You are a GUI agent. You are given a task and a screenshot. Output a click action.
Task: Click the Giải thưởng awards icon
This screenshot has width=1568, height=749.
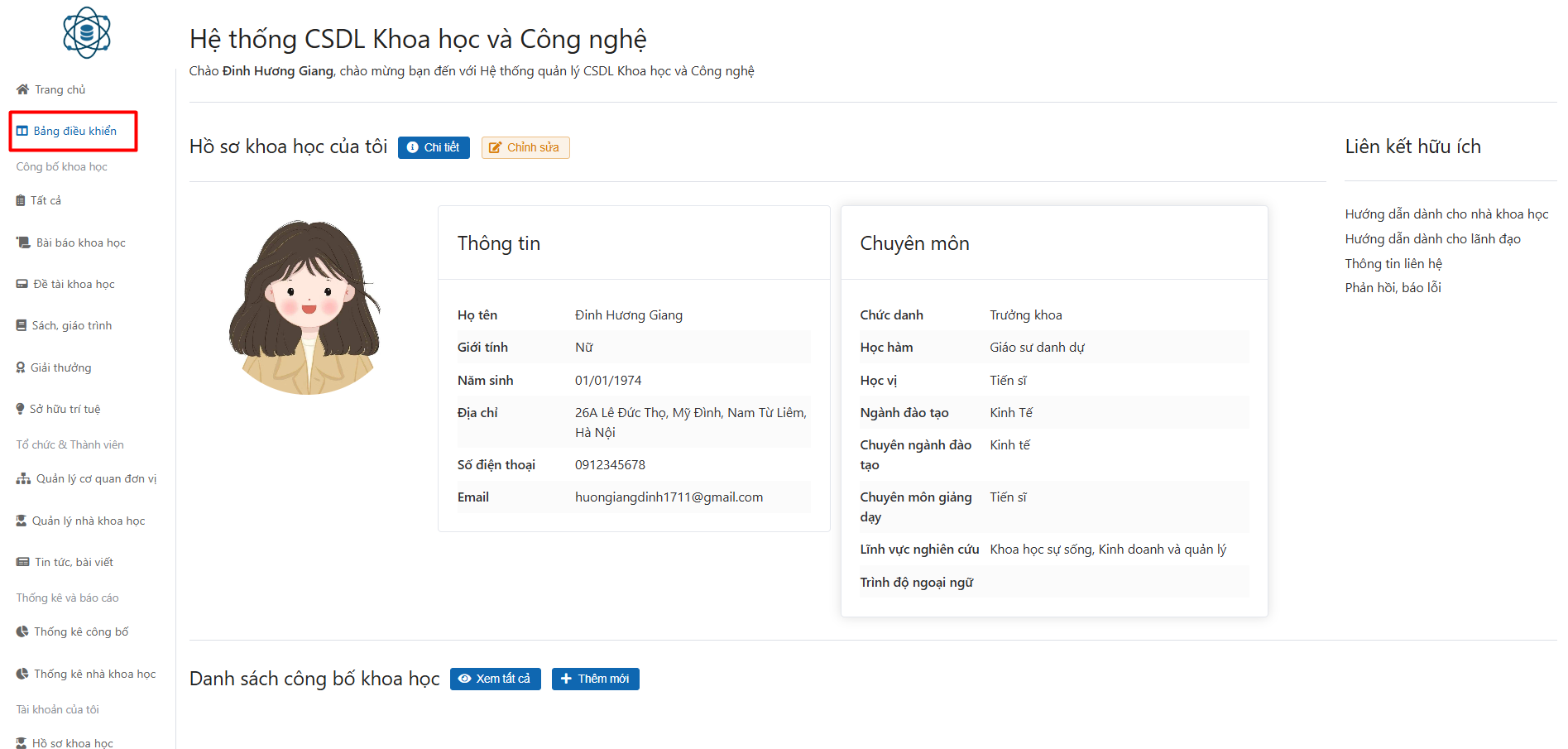(x=22, y=367)
